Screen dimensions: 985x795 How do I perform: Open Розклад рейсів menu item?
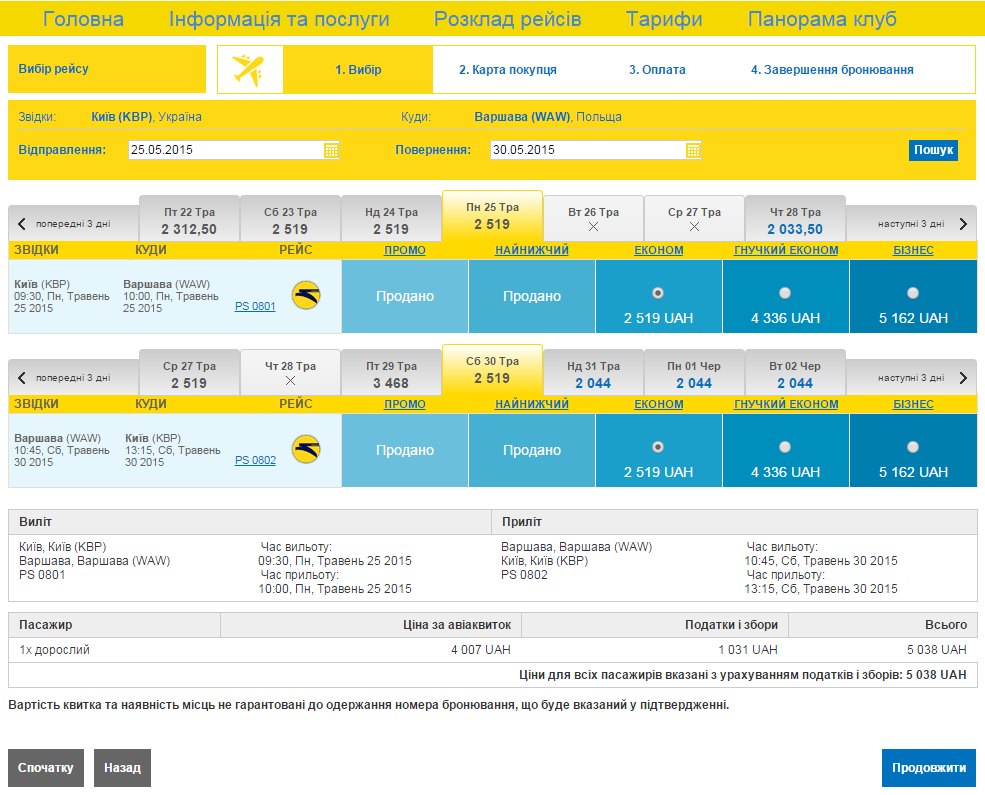tap(508, 19)
